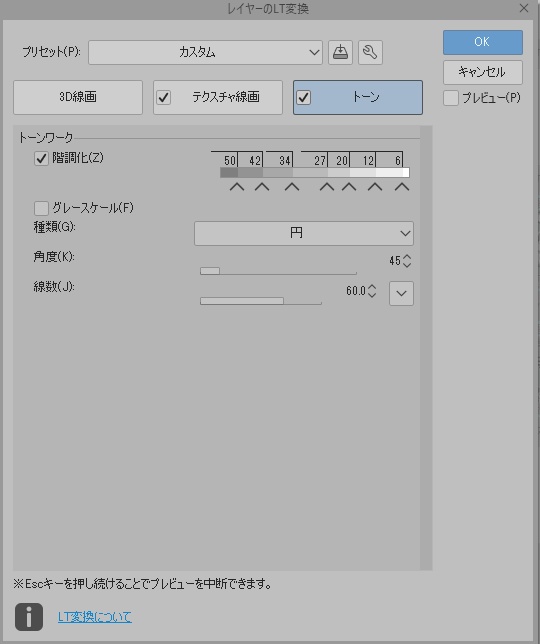Switch to the 3D線画 tab
This screenshot has height=644, width=540.
[x=78, y=97]
